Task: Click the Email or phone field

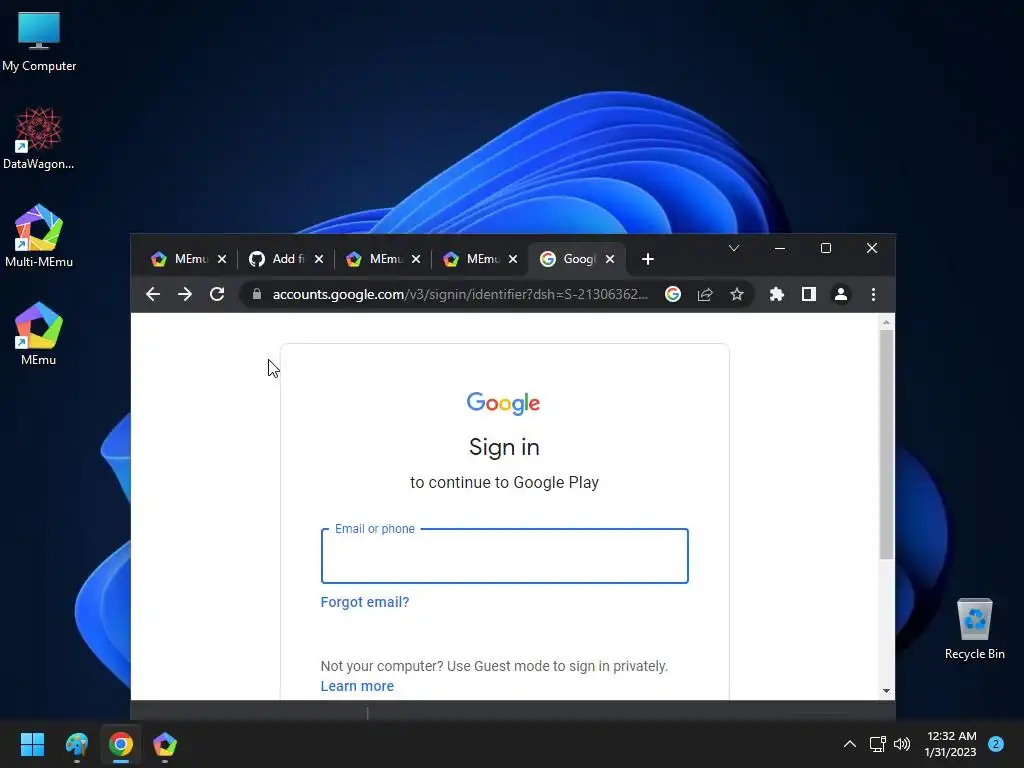Action: (x=505, y=556)
